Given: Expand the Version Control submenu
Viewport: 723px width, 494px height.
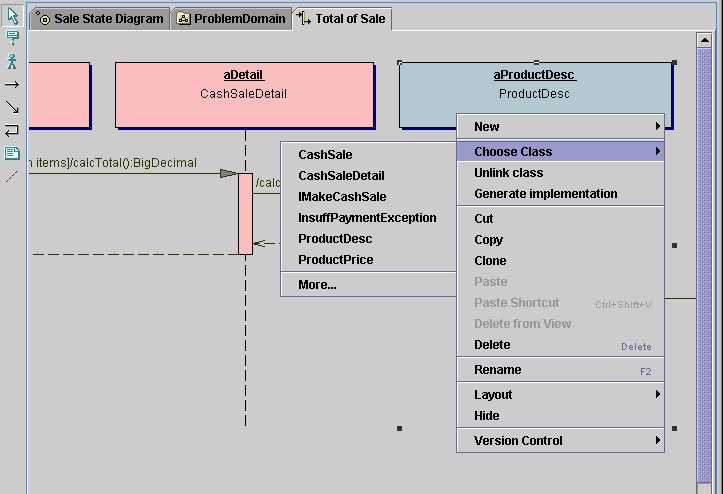Looking at the screenshot, I should coord(560,441).
